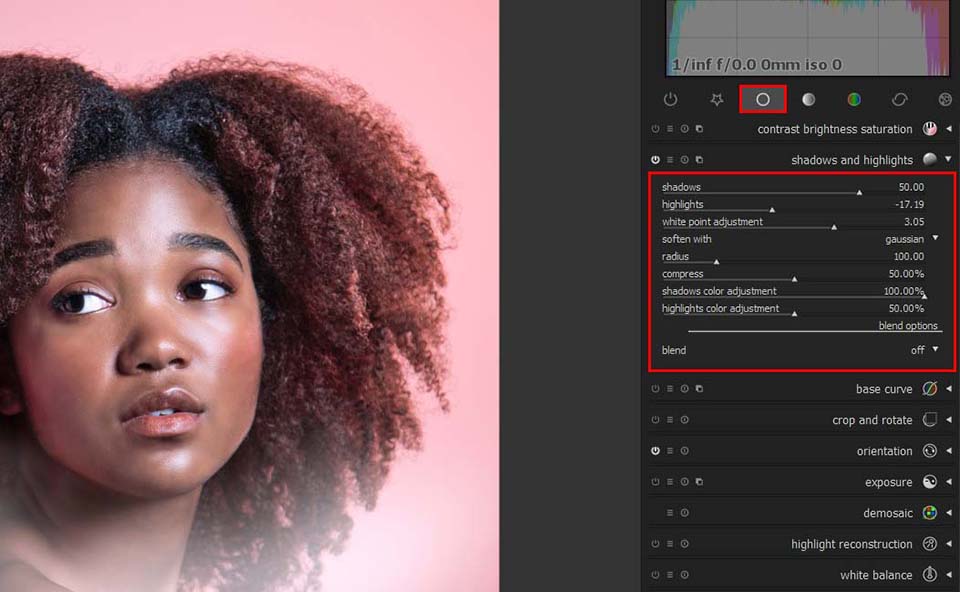This screenshot has width=960, height=592.
Task: Enable the base curve module
Action: point(654,389)
